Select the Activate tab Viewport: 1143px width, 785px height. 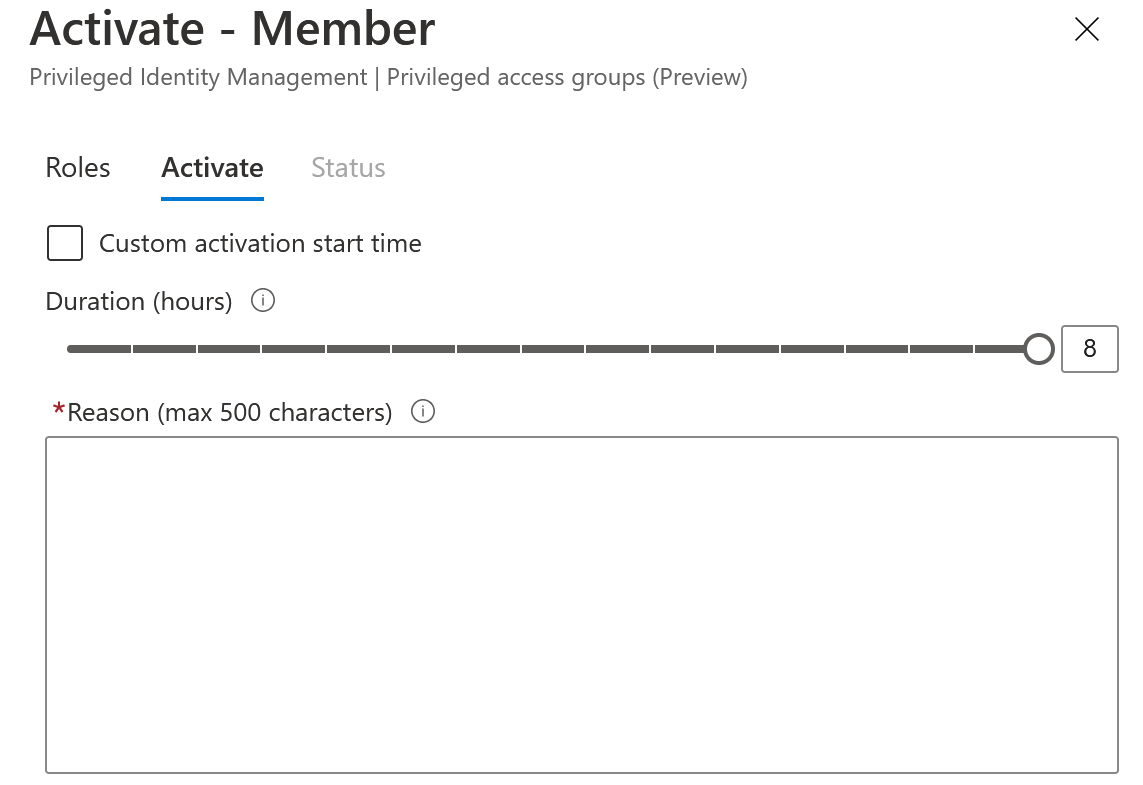tap(212, 168)
